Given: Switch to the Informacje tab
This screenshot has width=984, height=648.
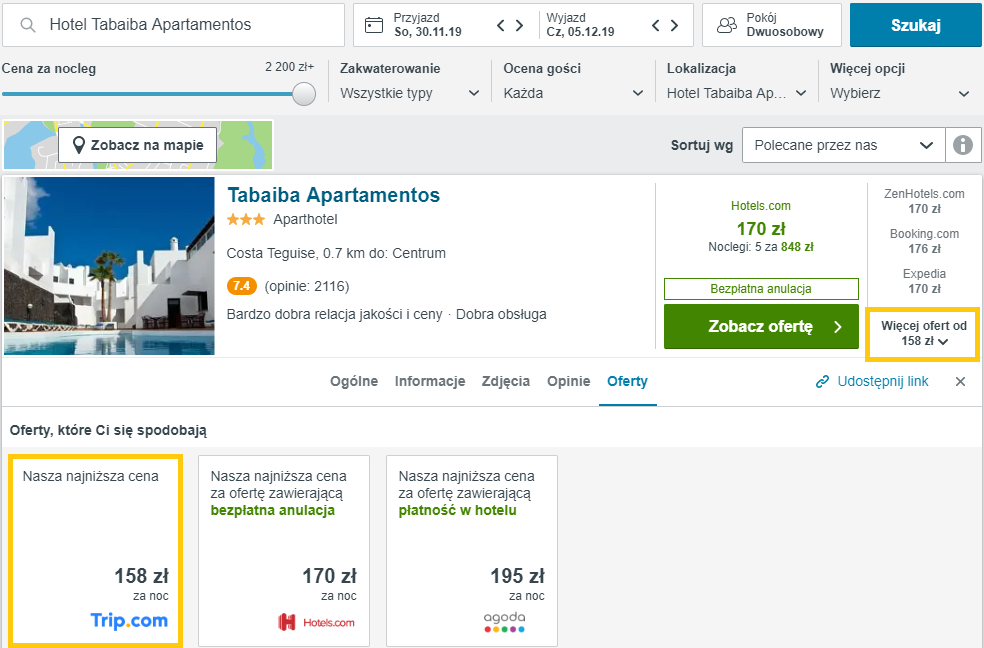Looking at the screenshot, I should (x=430, y=381).
